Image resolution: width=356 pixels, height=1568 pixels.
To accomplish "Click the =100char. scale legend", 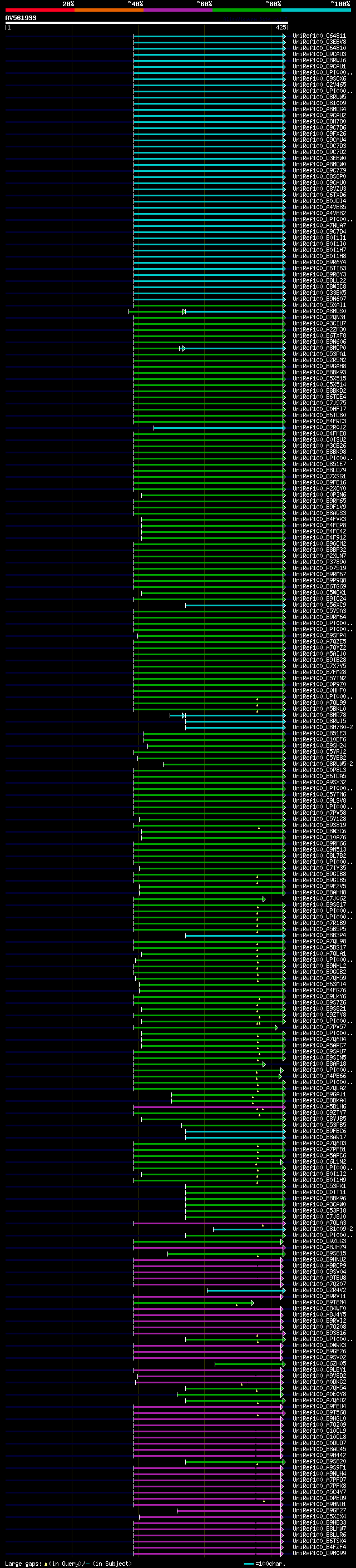I will coord(265,1563).
